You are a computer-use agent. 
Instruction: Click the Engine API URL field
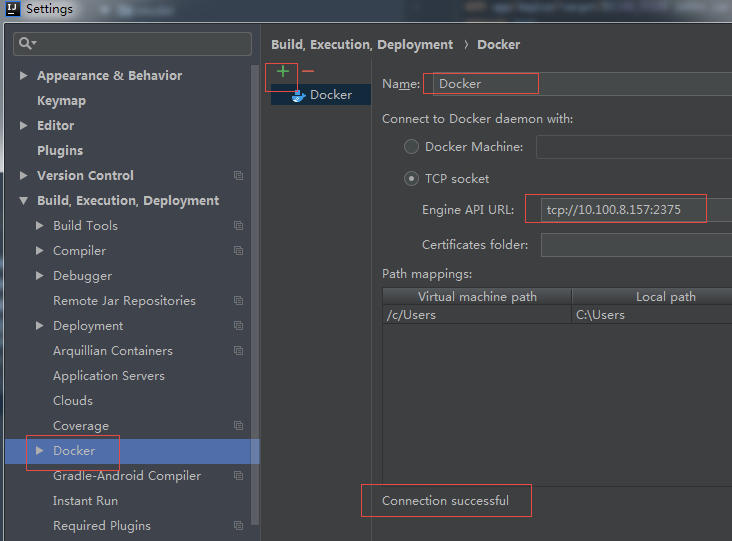coord(636,210)
